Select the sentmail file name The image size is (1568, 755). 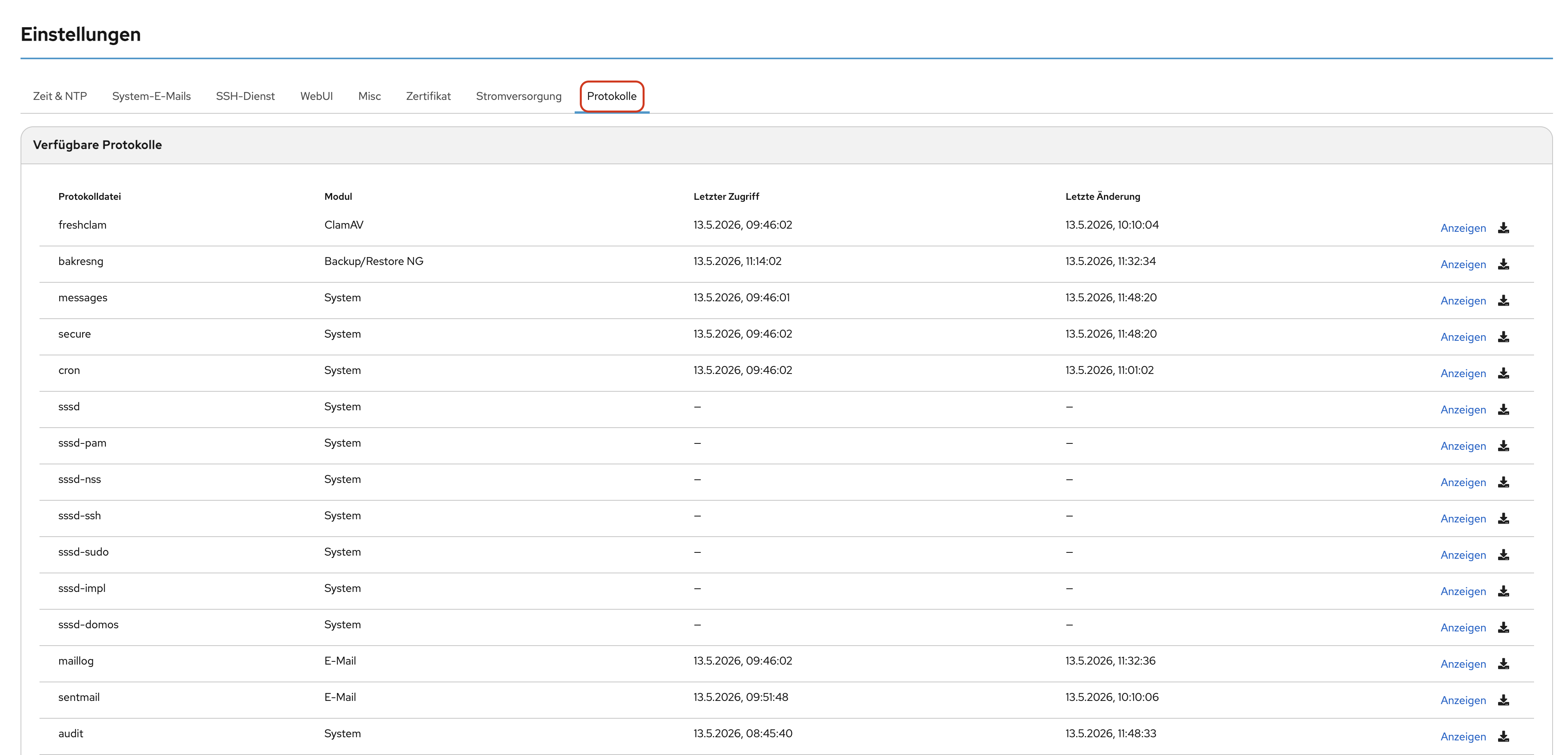[x=79, y=697]
